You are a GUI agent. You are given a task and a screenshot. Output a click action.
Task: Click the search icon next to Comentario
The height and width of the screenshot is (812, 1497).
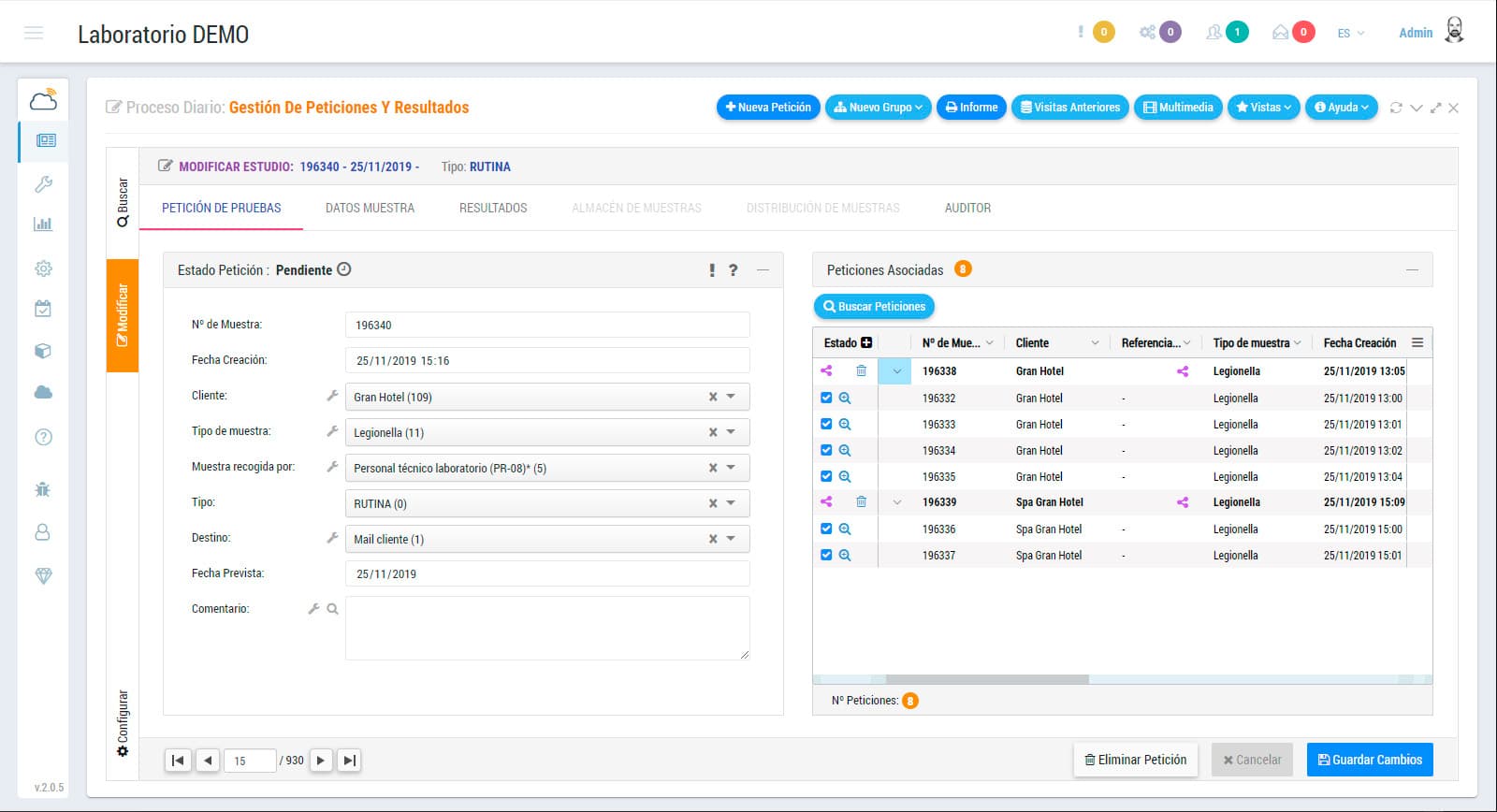tap(332, 609)
